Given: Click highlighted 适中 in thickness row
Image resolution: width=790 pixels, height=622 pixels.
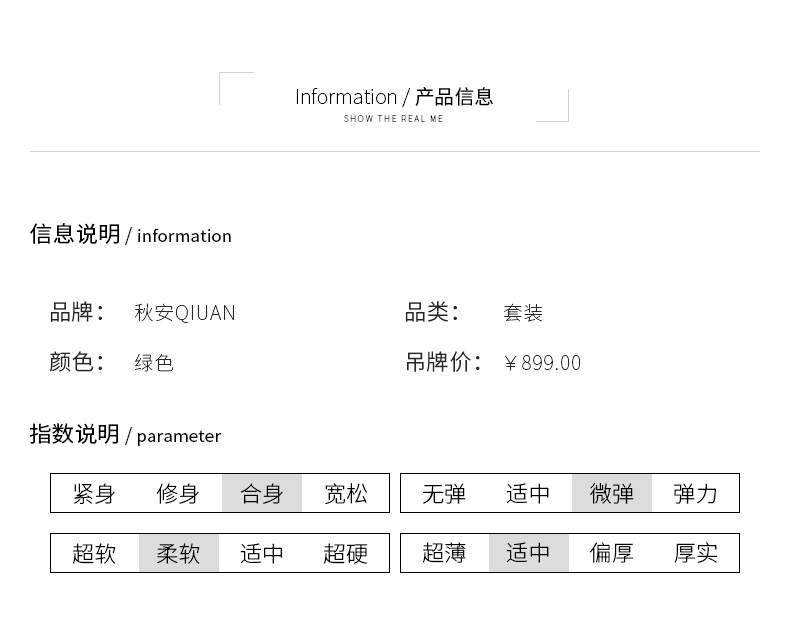Looking at the screenshot, I should tap(528, 553).
